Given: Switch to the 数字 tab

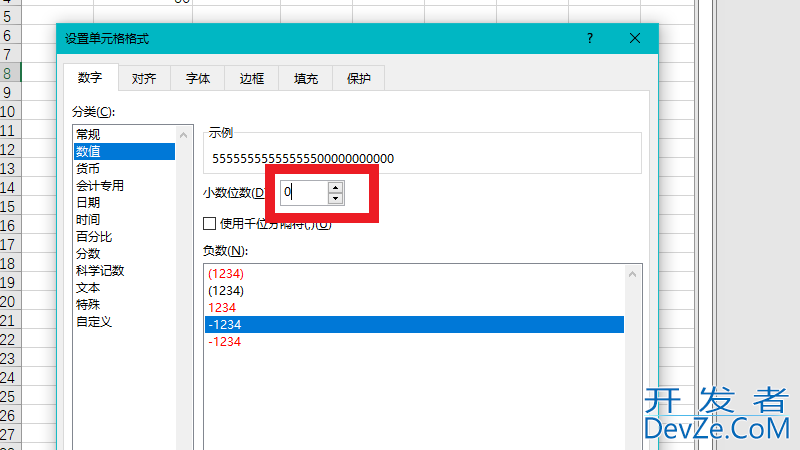Looking at the screenshot, I should pos(91,78).
